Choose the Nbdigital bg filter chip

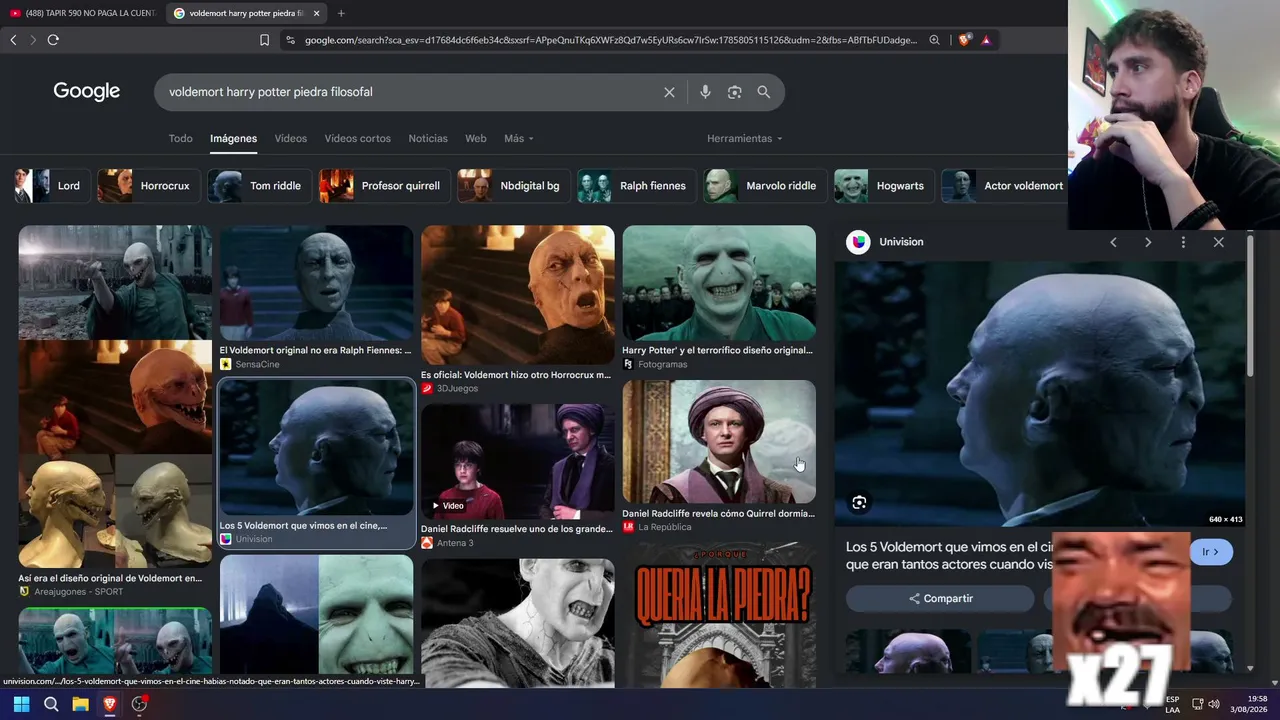[x=512, y=186]
